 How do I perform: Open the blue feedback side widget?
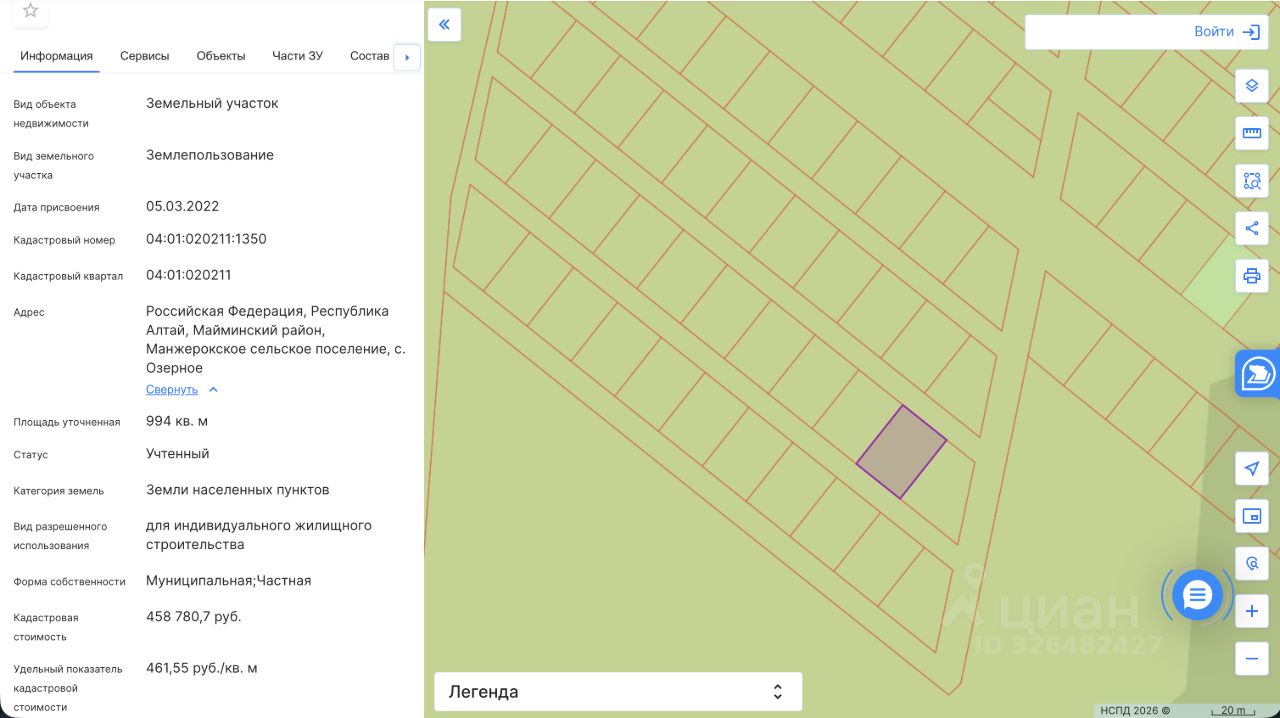click(1258, 374)
